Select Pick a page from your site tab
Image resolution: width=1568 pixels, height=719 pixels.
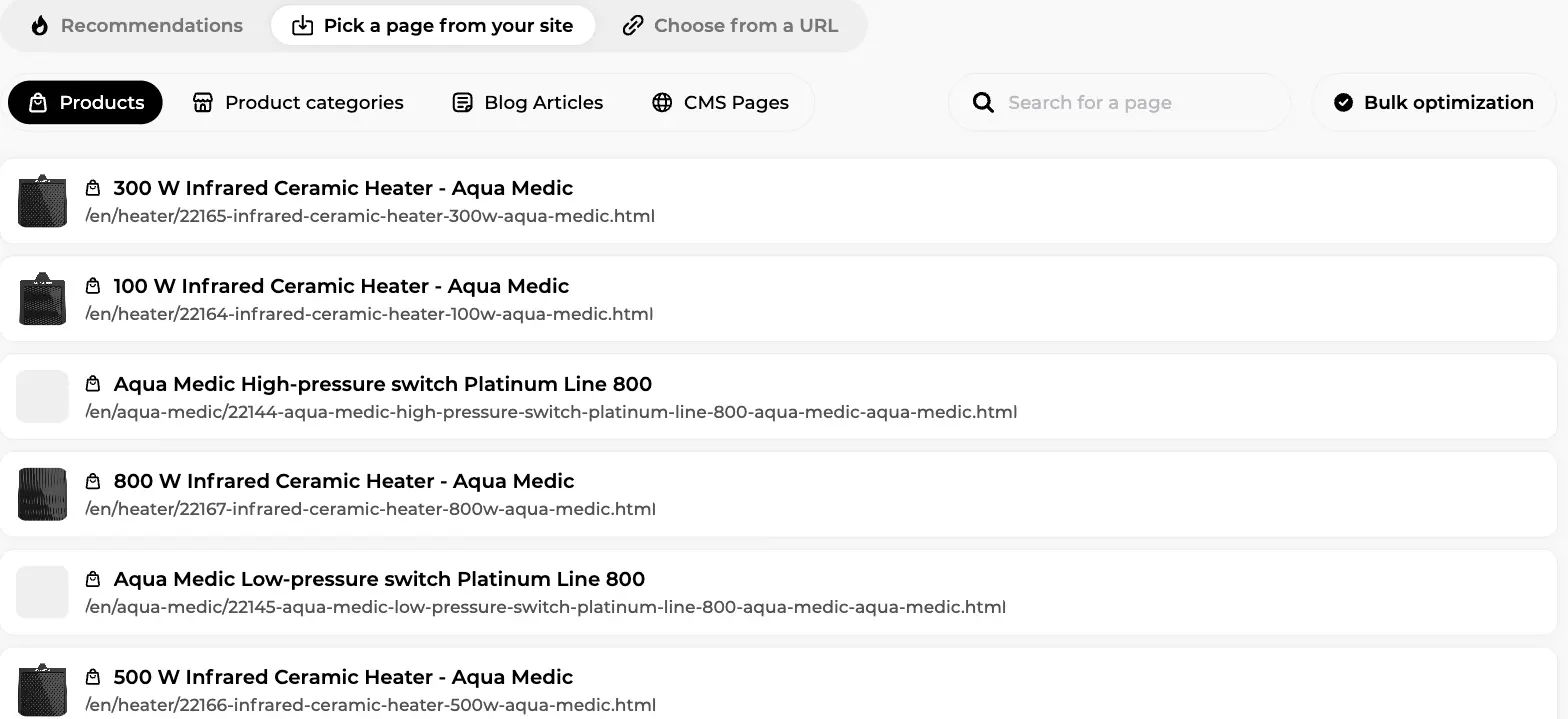(x=433, y=26)
